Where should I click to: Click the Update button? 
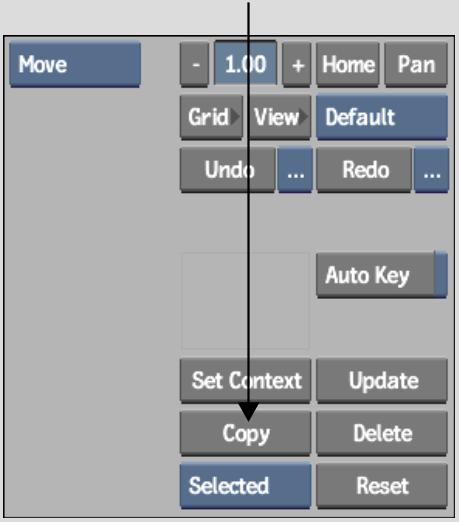382,380
